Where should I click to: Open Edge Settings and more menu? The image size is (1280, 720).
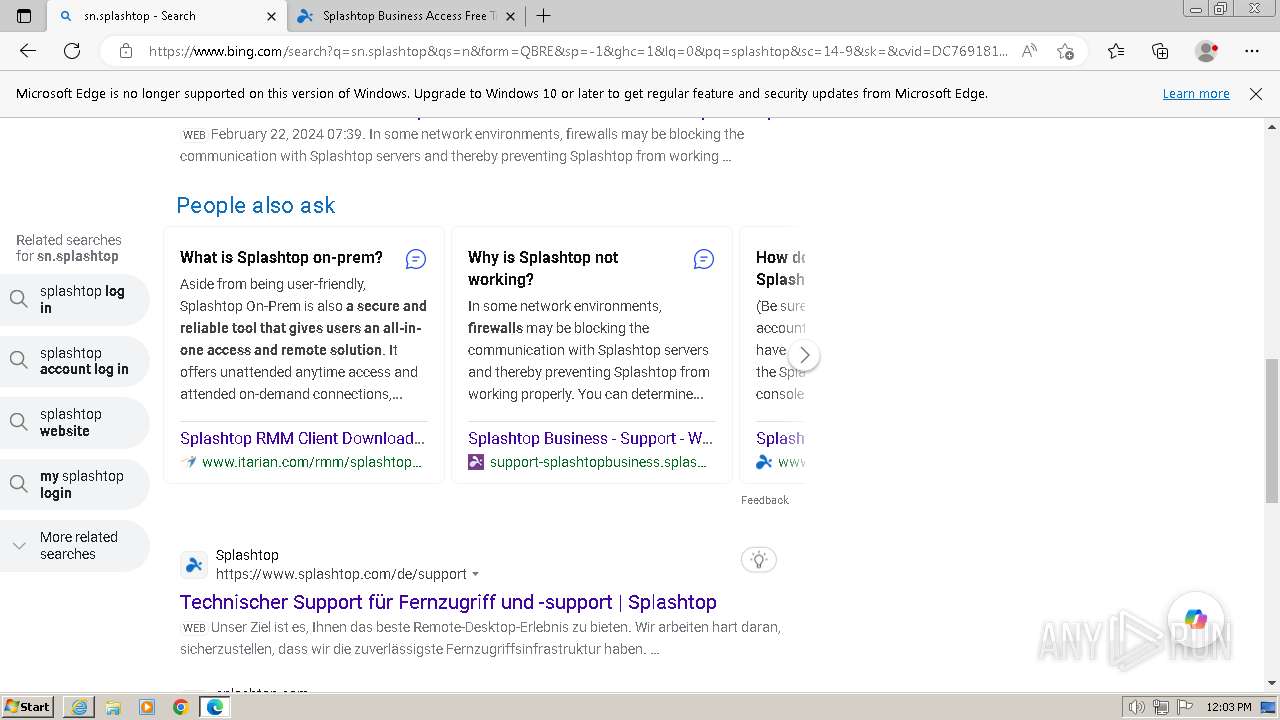click(x=1252, y=51)
